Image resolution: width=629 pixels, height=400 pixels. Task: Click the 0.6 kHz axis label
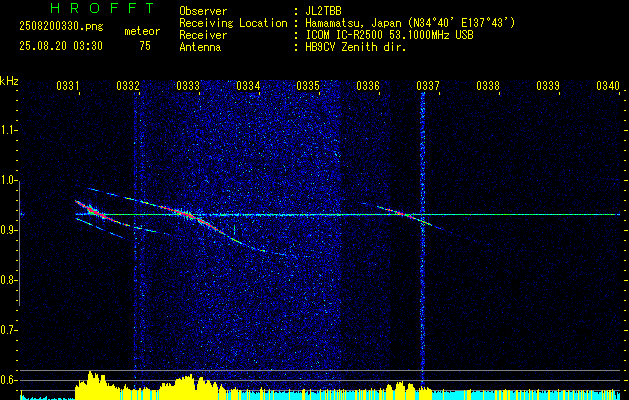8,380
